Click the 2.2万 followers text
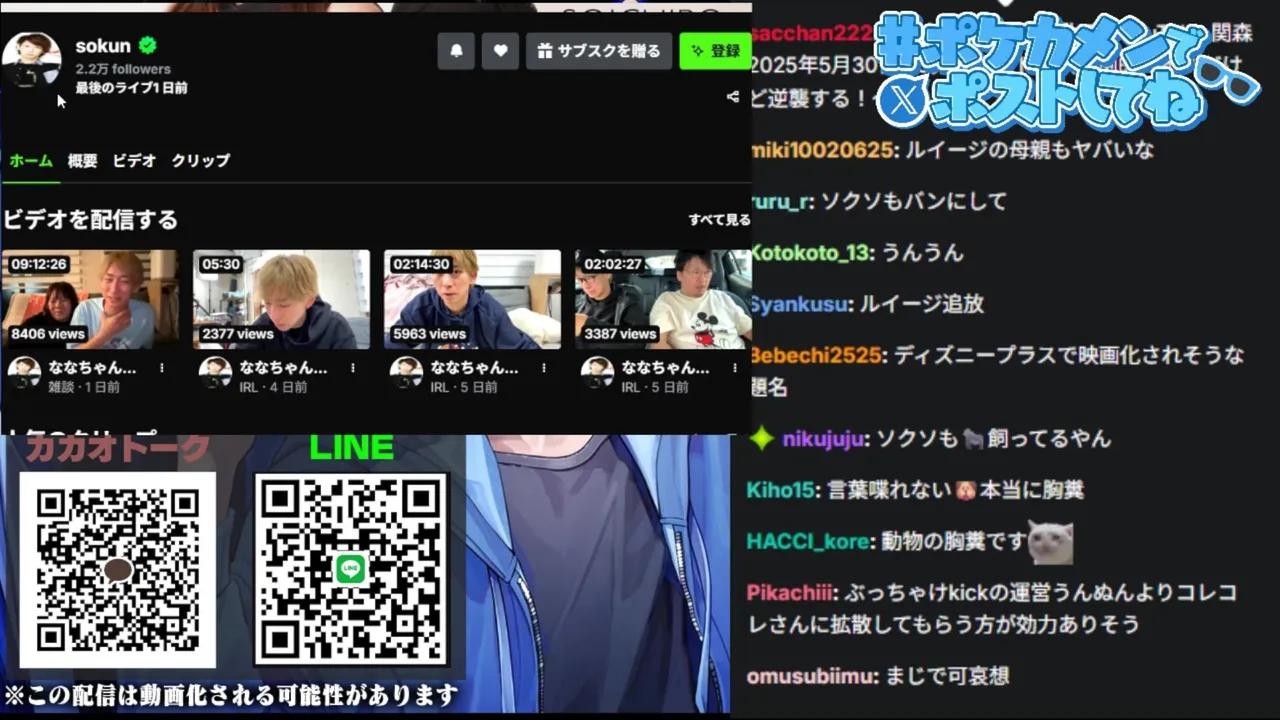Screen dimensions: 1280x720 [x=123, y=69]
